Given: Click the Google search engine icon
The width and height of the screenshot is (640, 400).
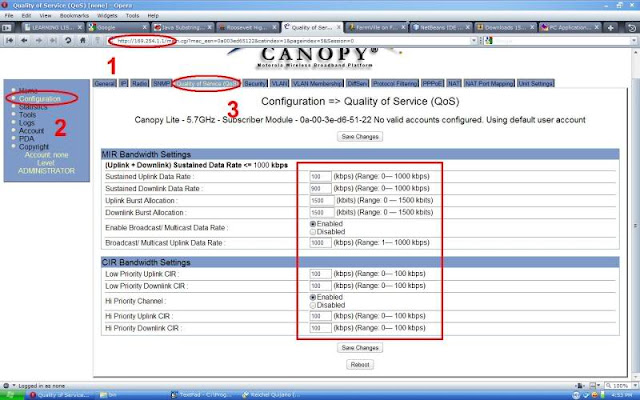Looking at the screenshot, I should [489, 40].
